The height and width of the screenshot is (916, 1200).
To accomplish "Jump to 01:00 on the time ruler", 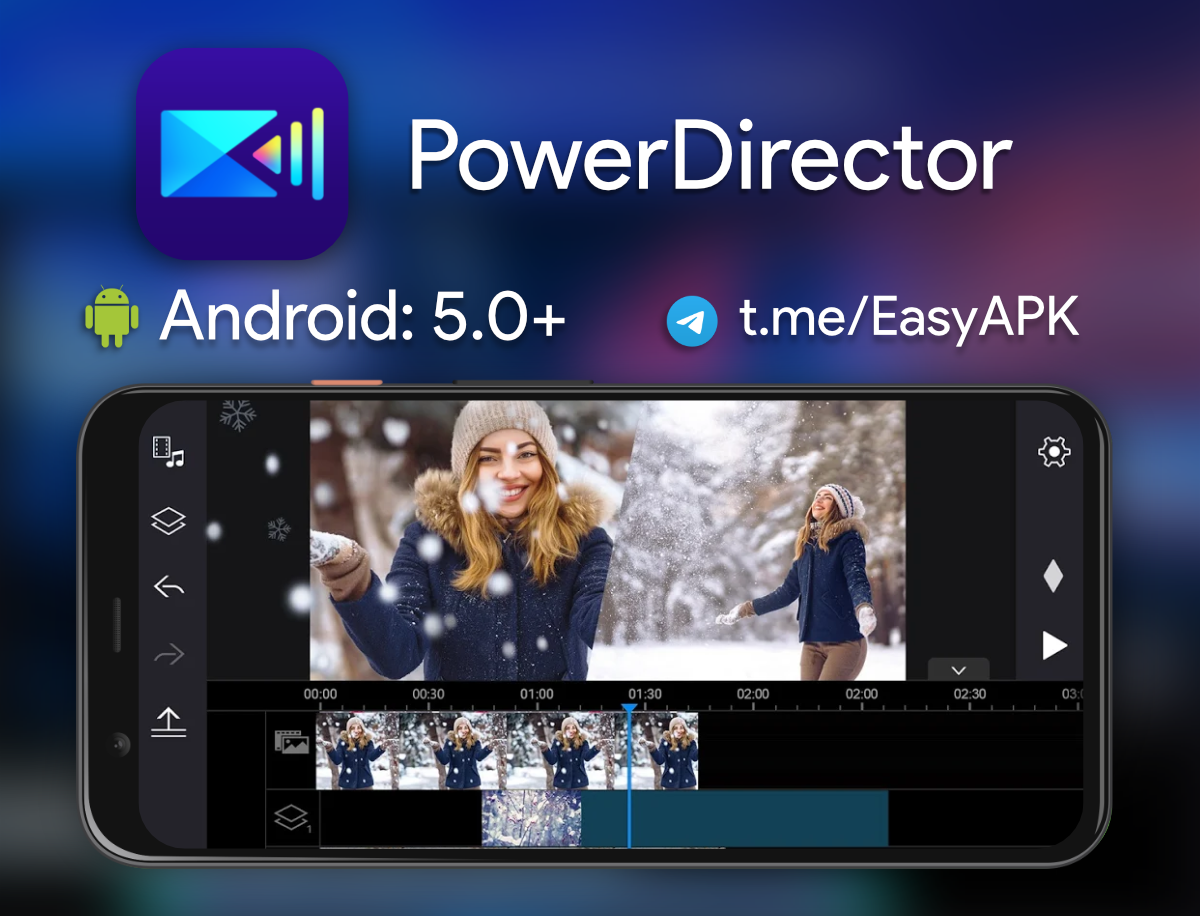I will 537,693.
